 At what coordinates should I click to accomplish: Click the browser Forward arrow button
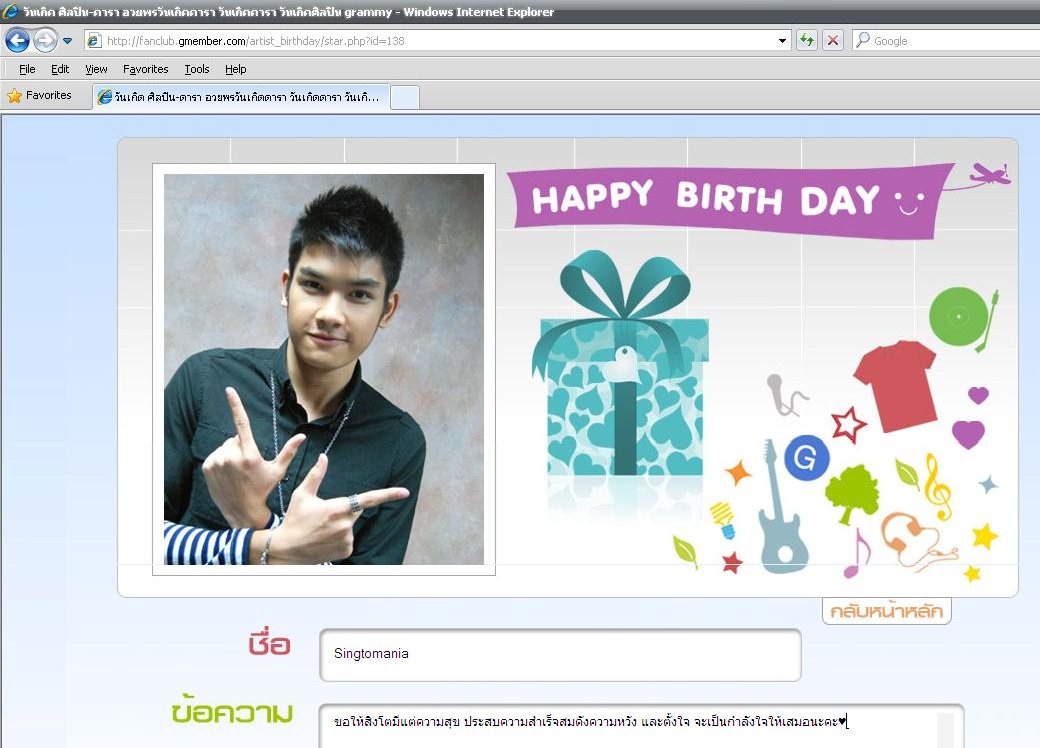45,40
